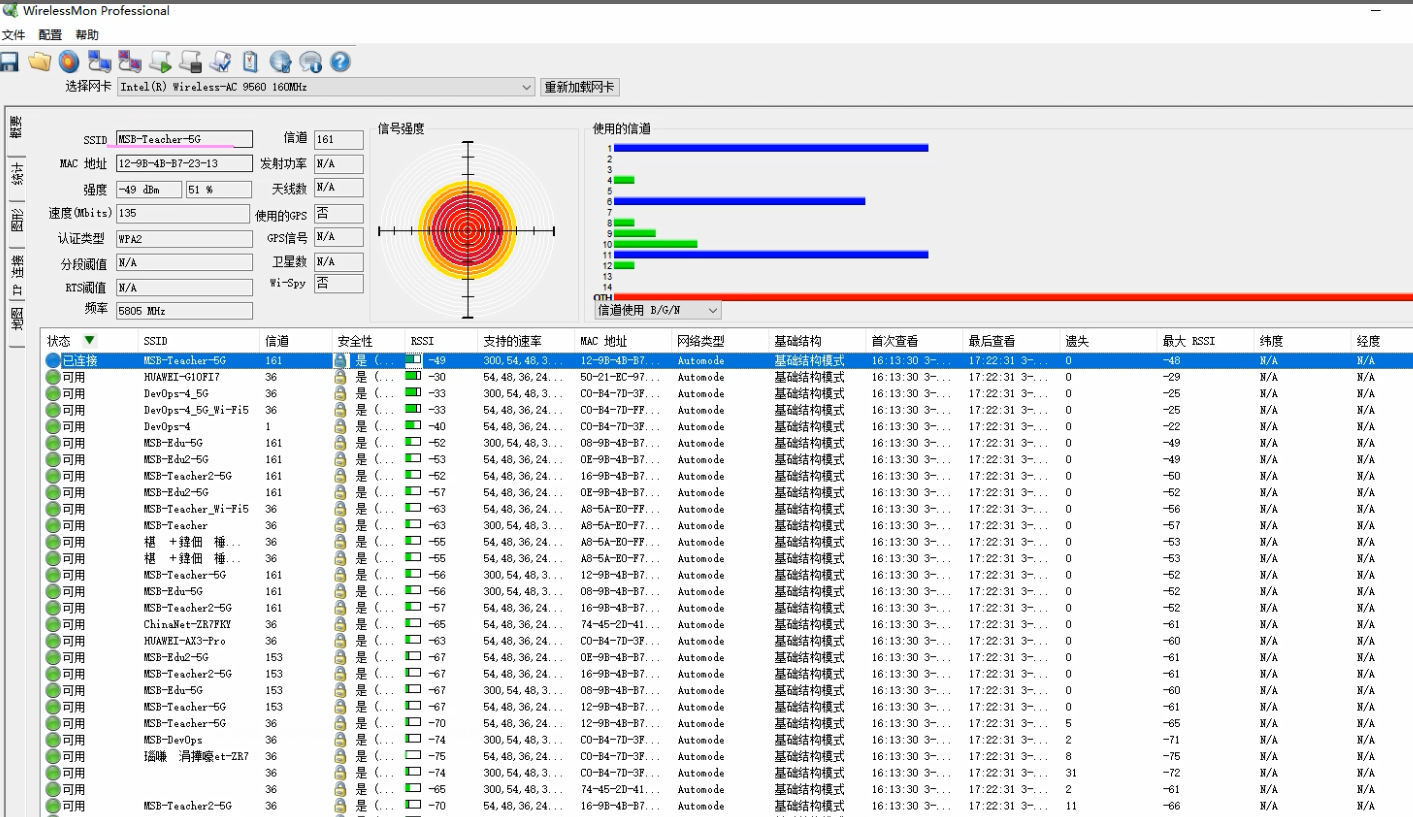Open the network adapter selection dropdown
Viewport: 1413px width, 817px height.
[x=528, y=87]
